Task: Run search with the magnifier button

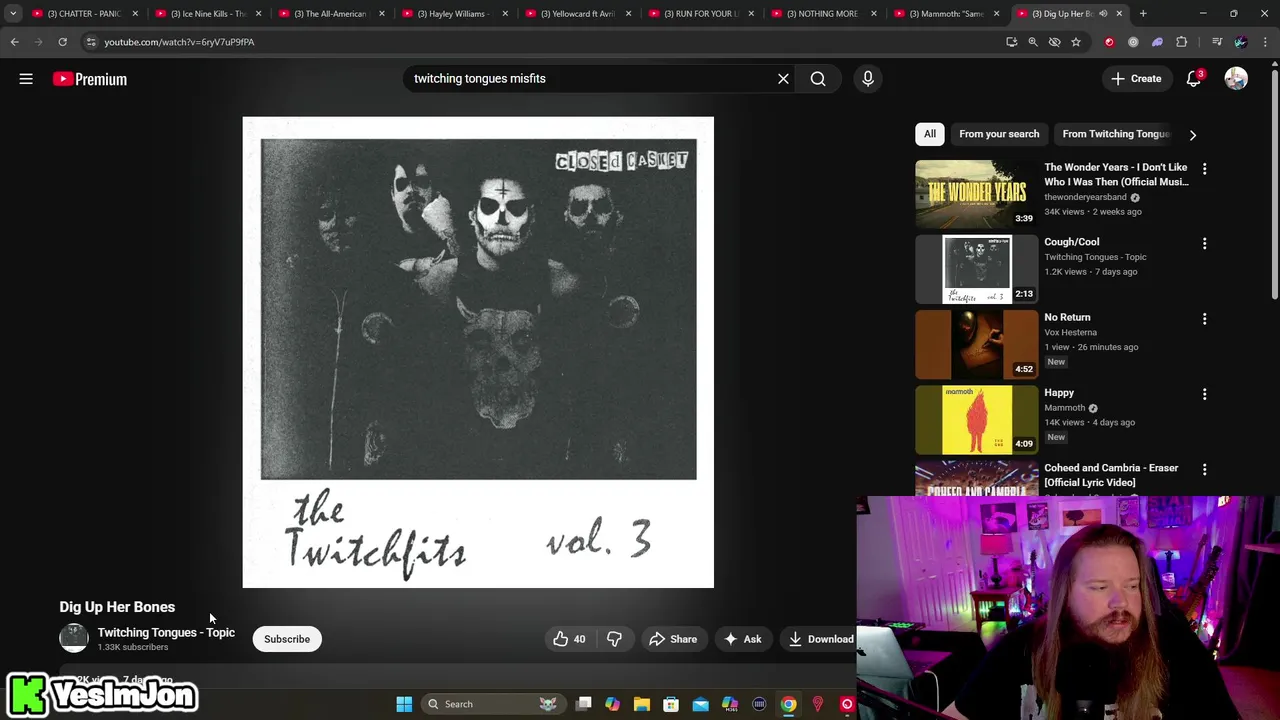Action: tap(818, 79)
